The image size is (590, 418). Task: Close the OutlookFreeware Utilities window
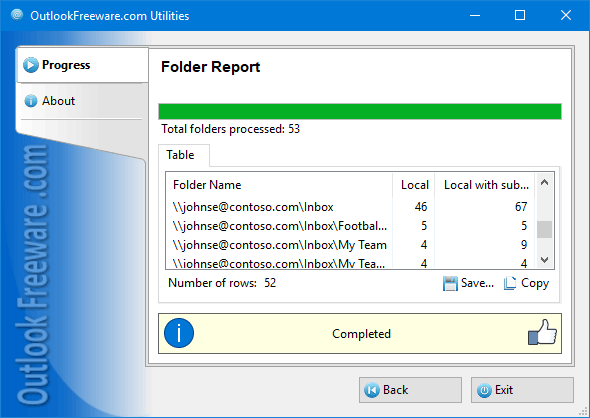[566, 15]
